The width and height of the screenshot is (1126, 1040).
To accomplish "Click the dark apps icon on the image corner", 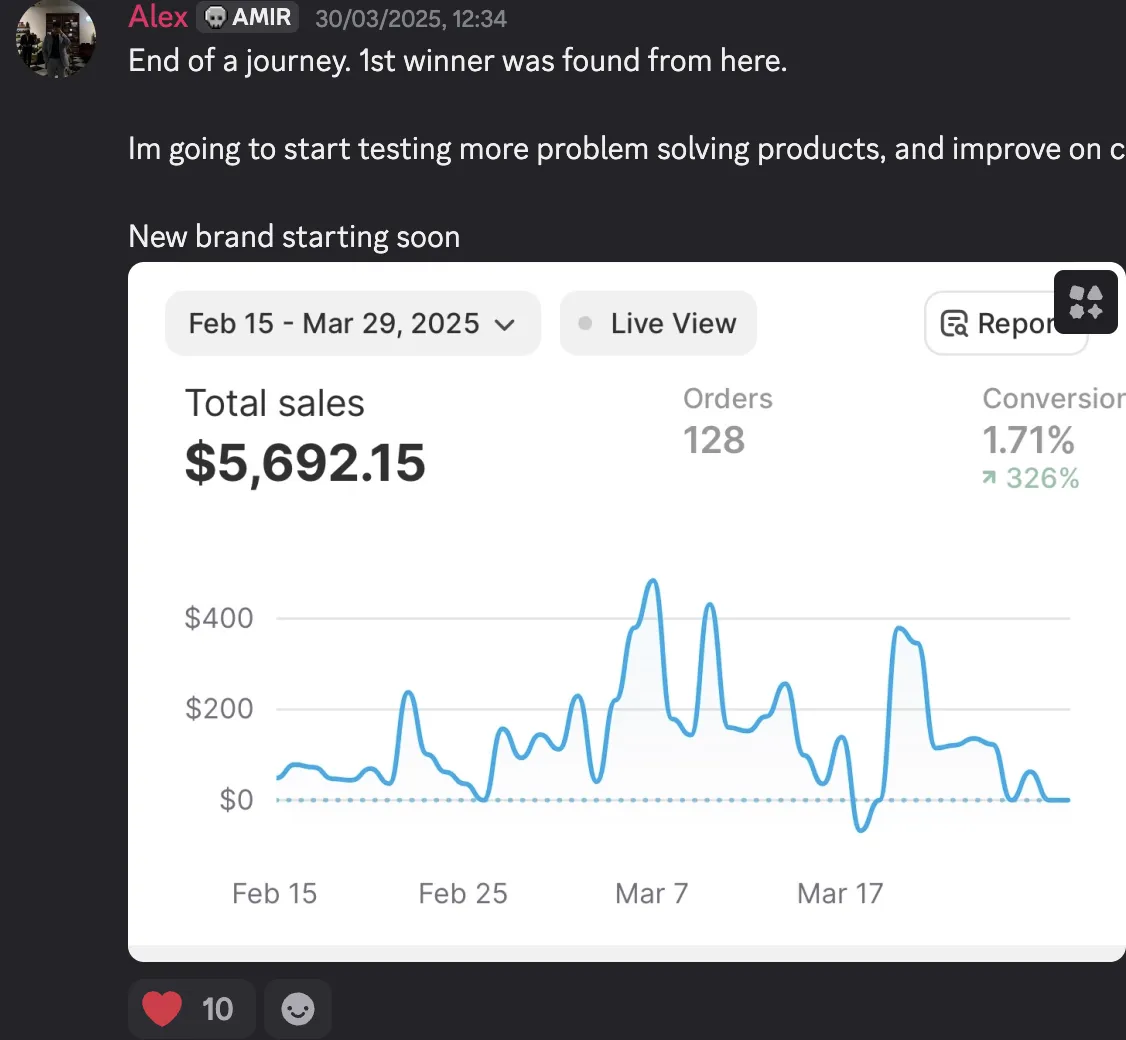I will 1086,302.
